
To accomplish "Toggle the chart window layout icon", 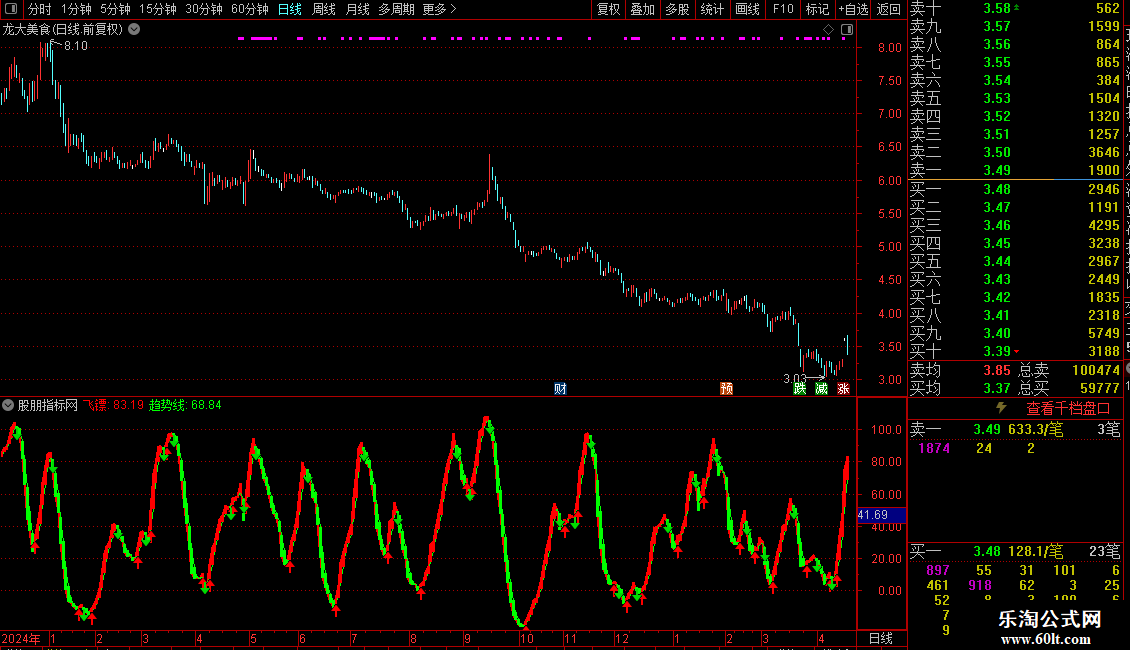I will pos(847,30).
